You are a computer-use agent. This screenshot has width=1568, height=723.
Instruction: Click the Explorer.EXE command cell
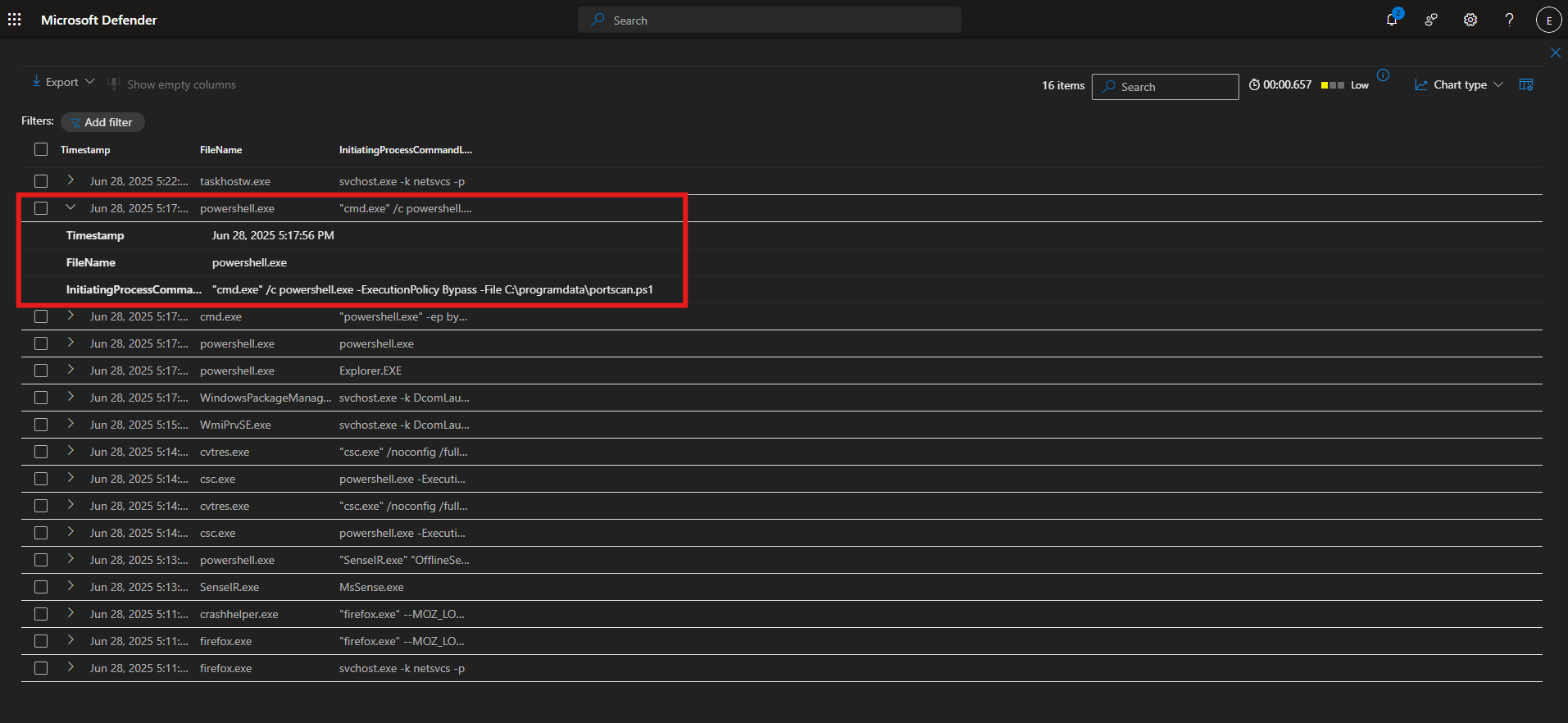[370, 371]
